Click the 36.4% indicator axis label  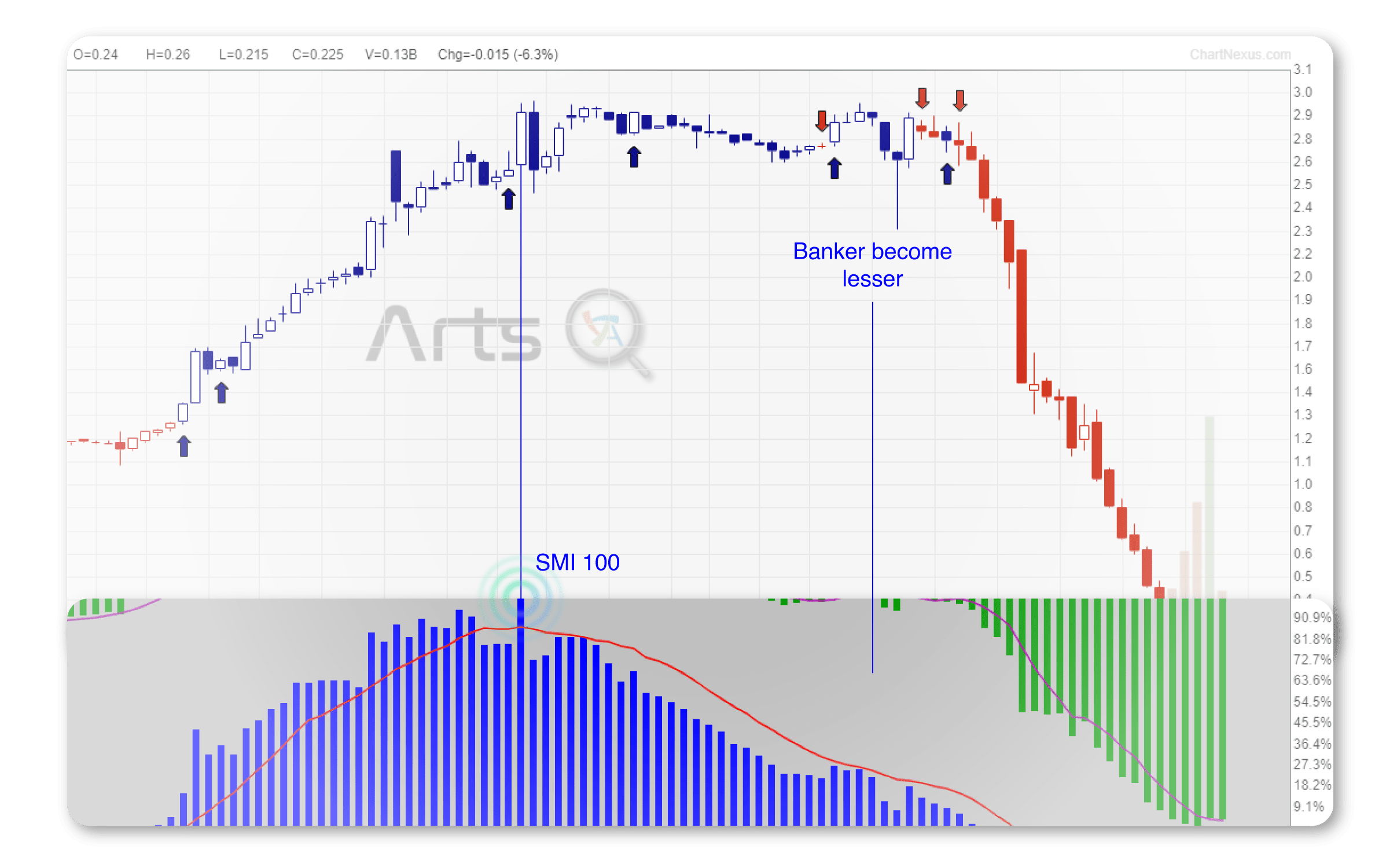[x=1312, y=744]
